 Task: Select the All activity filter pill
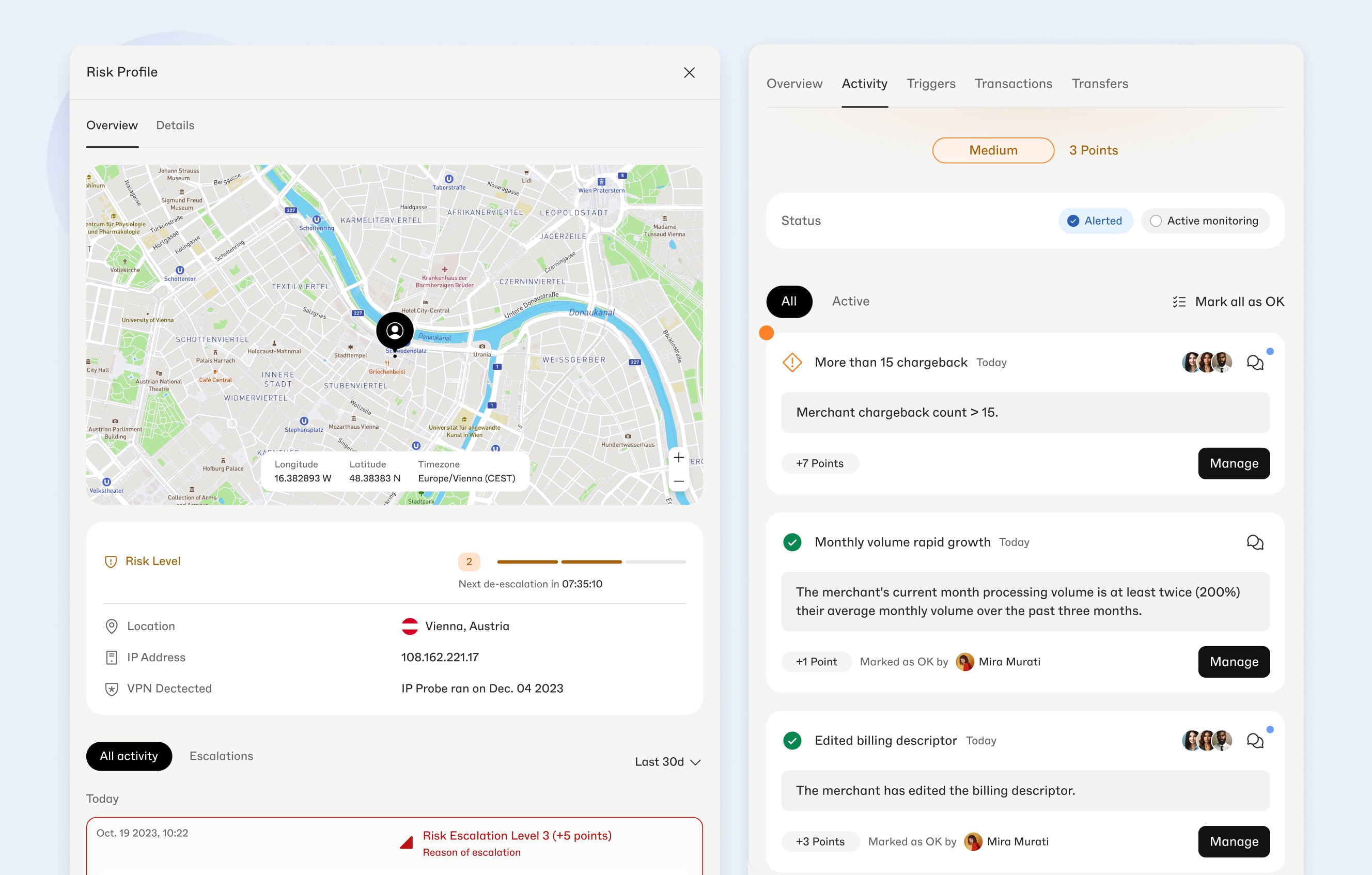(129, 756)
